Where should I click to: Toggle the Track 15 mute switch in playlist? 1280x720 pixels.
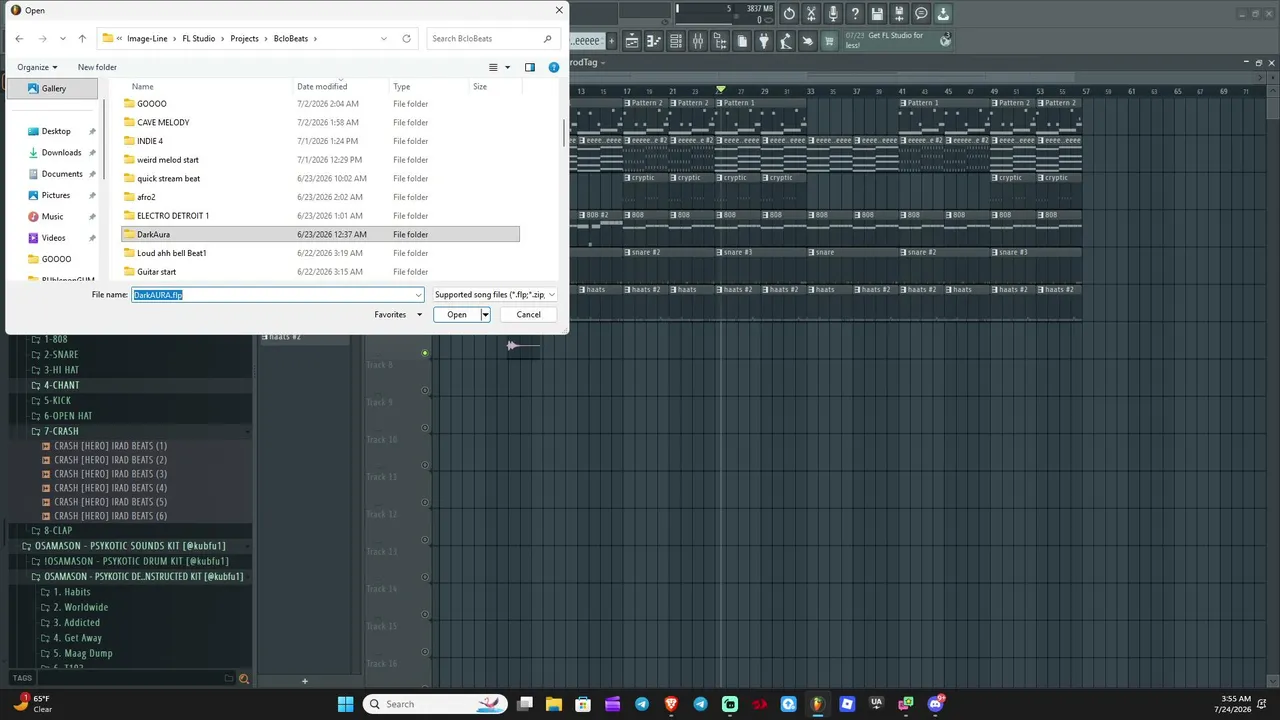pos(425,615)
